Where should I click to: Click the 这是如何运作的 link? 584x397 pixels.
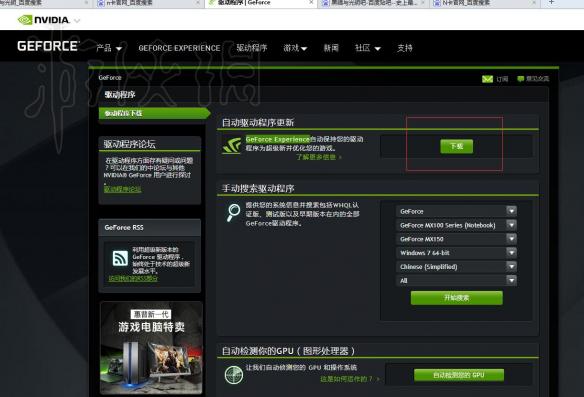pos(349,379)
